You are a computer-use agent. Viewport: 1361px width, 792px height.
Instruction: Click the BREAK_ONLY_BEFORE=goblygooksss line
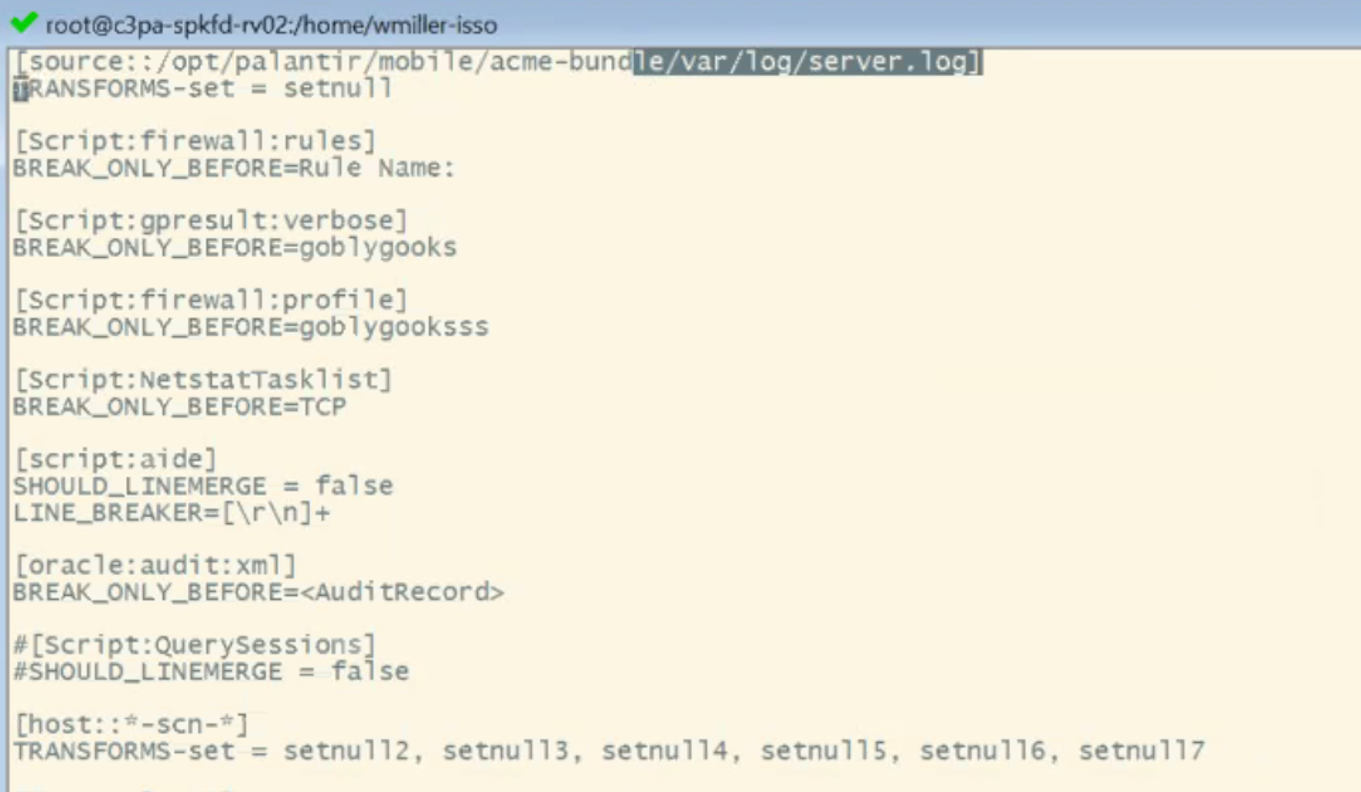pyautogui.click(x=250, y=327)
